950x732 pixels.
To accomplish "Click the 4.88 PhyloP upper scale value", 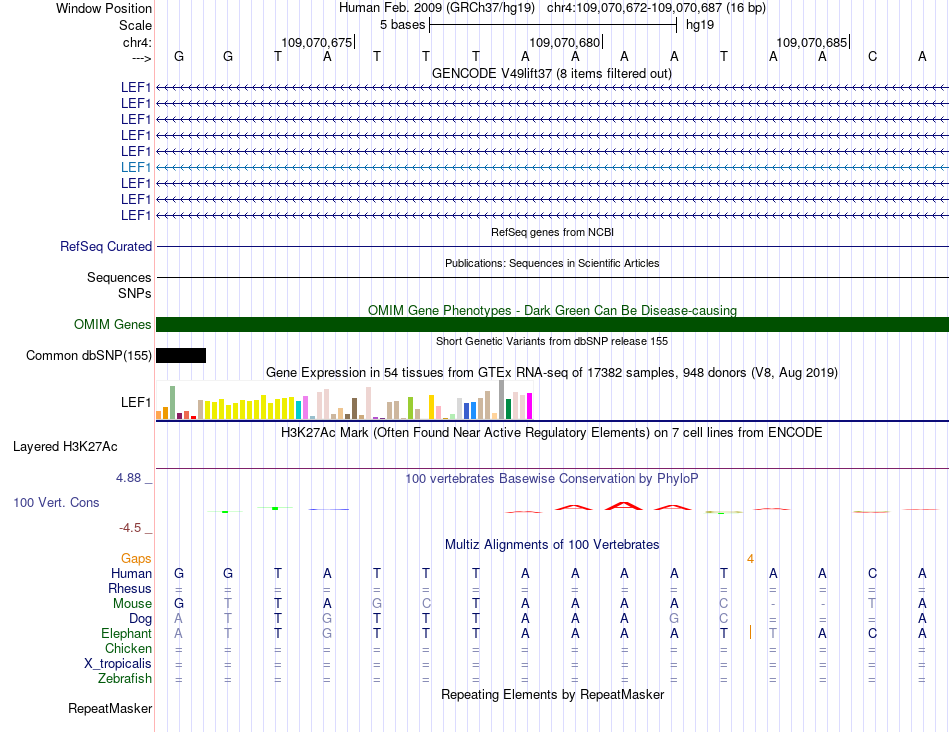I will coord(128,478).
